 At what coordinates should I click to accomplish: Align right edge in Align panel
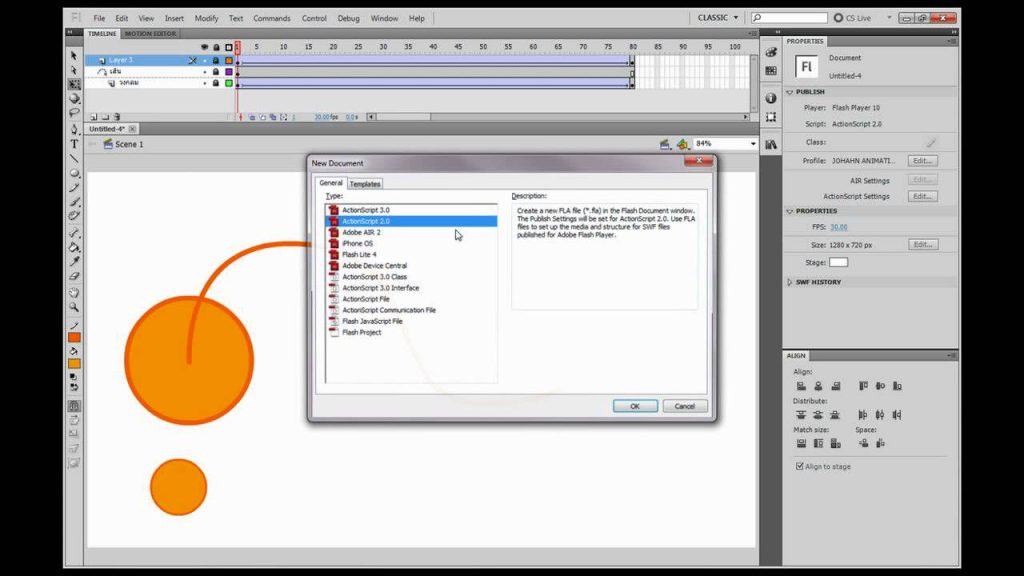835,386
